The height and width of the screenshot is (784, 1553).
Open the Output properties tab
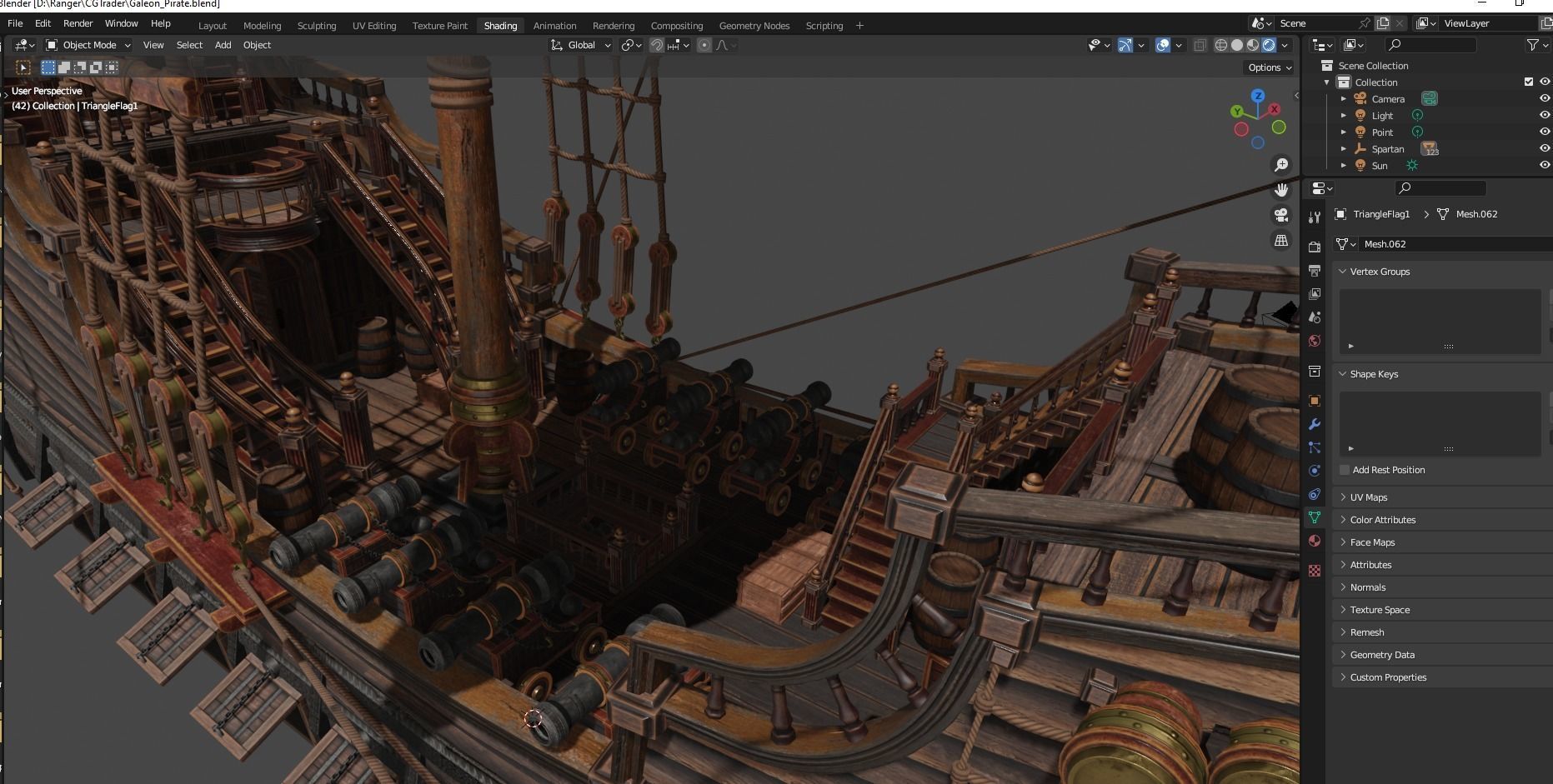[1315, 270]
